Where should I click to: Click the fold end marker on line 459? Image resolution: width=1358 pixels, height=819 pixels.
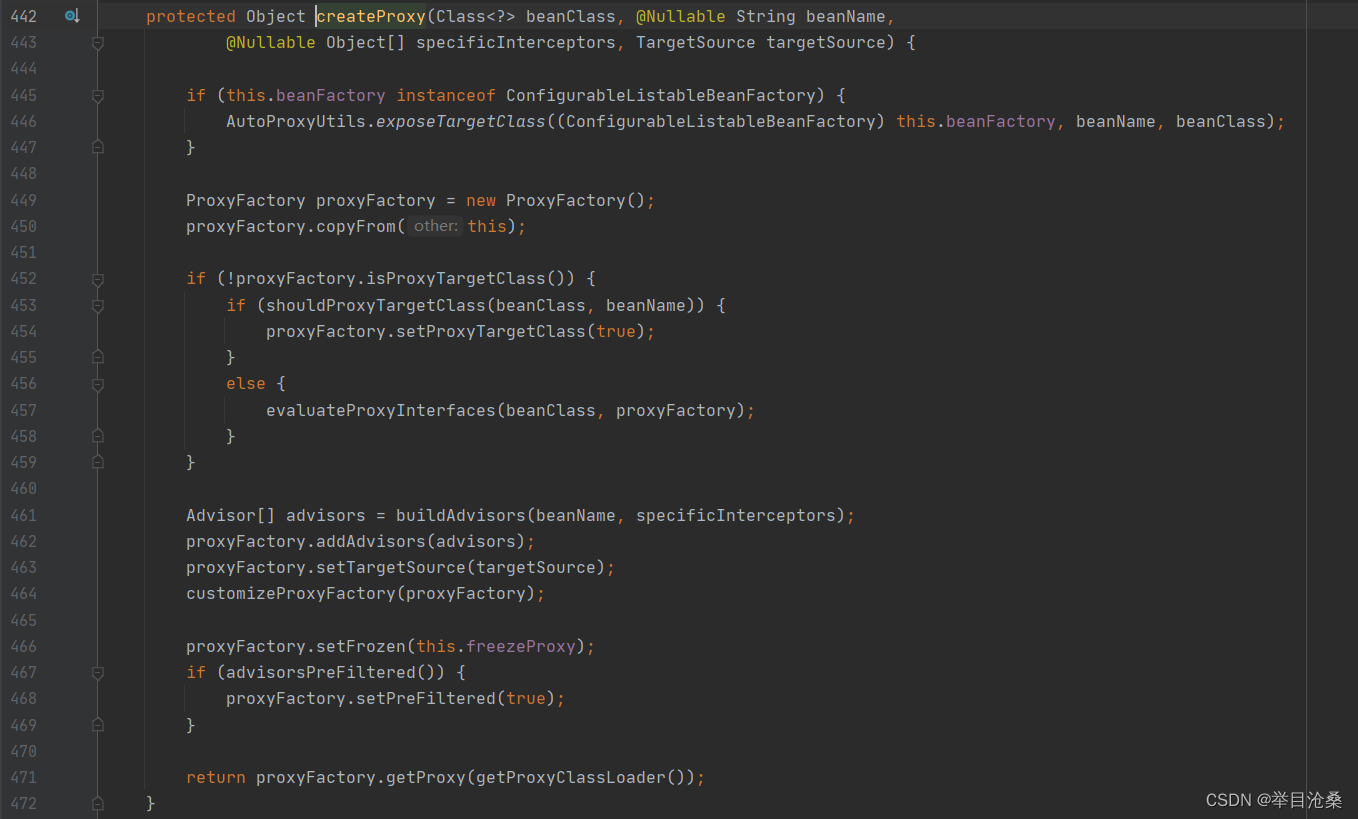98,462
